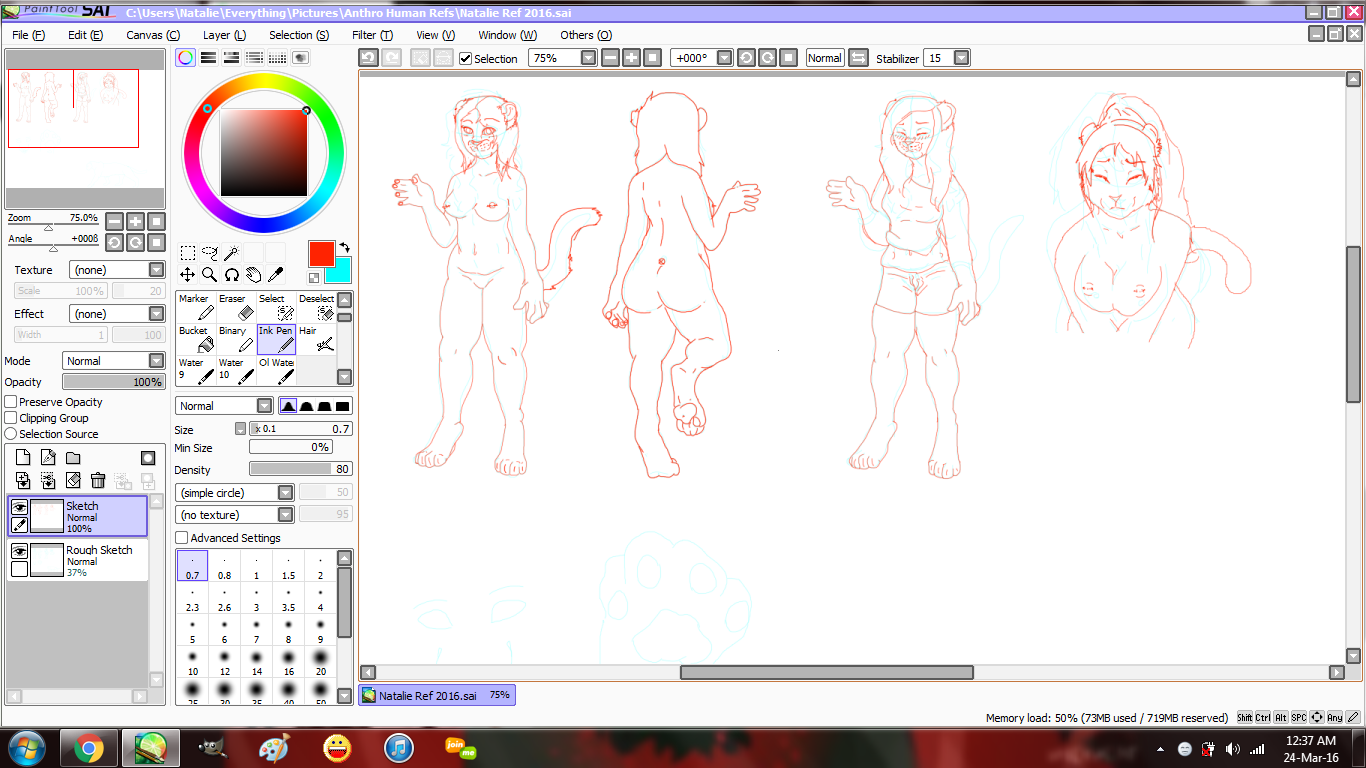The image size is (1366, 768).
Task: Click the cyan background color swatch
Action: (338, 270)
